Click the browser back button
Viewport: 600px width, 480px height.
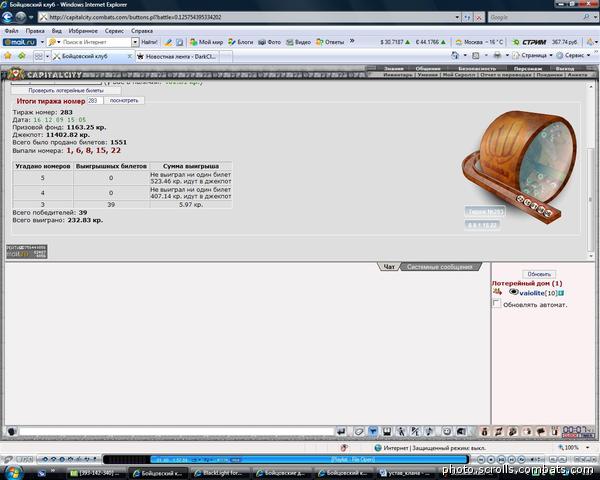7,17
